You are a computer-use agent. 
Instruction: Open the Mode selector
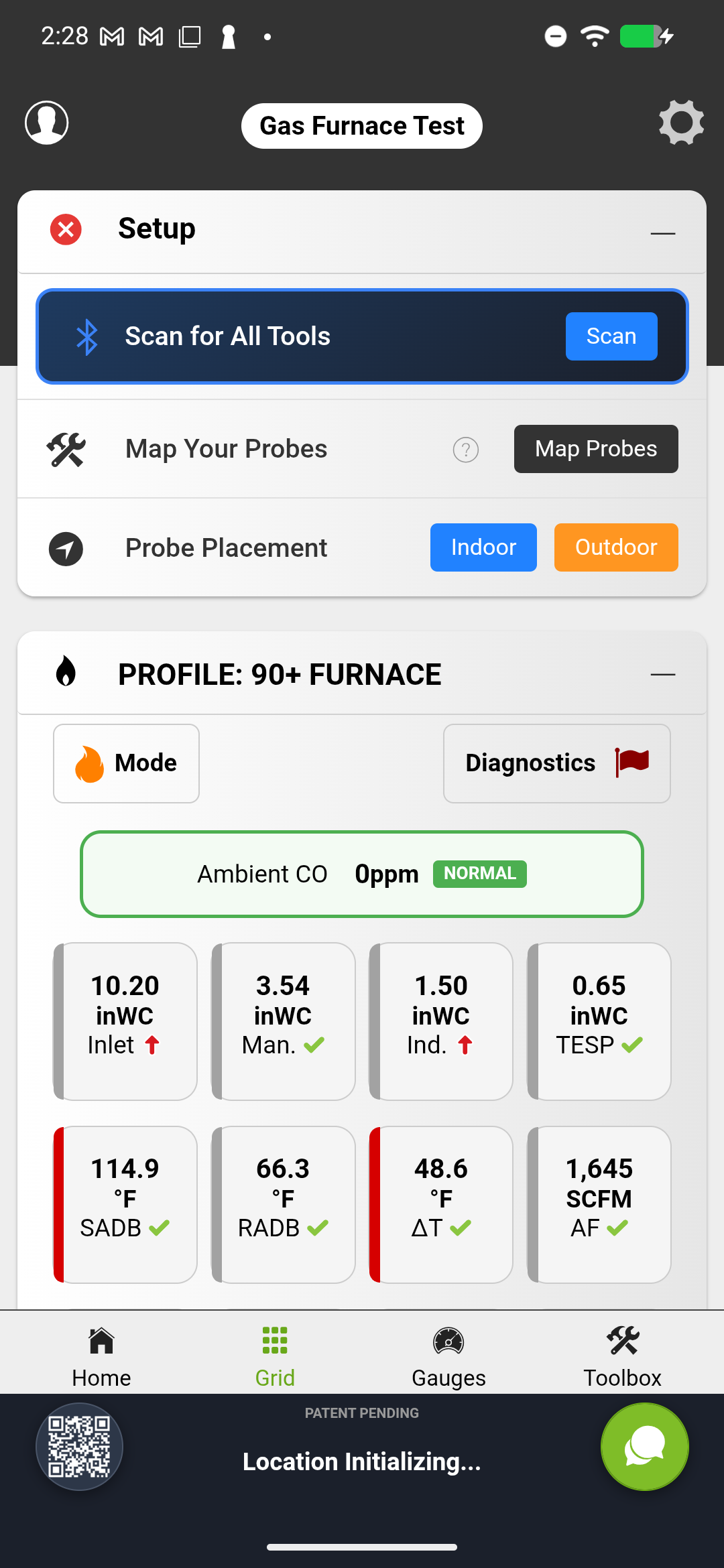pyautogui.click(x=126, y=763)
